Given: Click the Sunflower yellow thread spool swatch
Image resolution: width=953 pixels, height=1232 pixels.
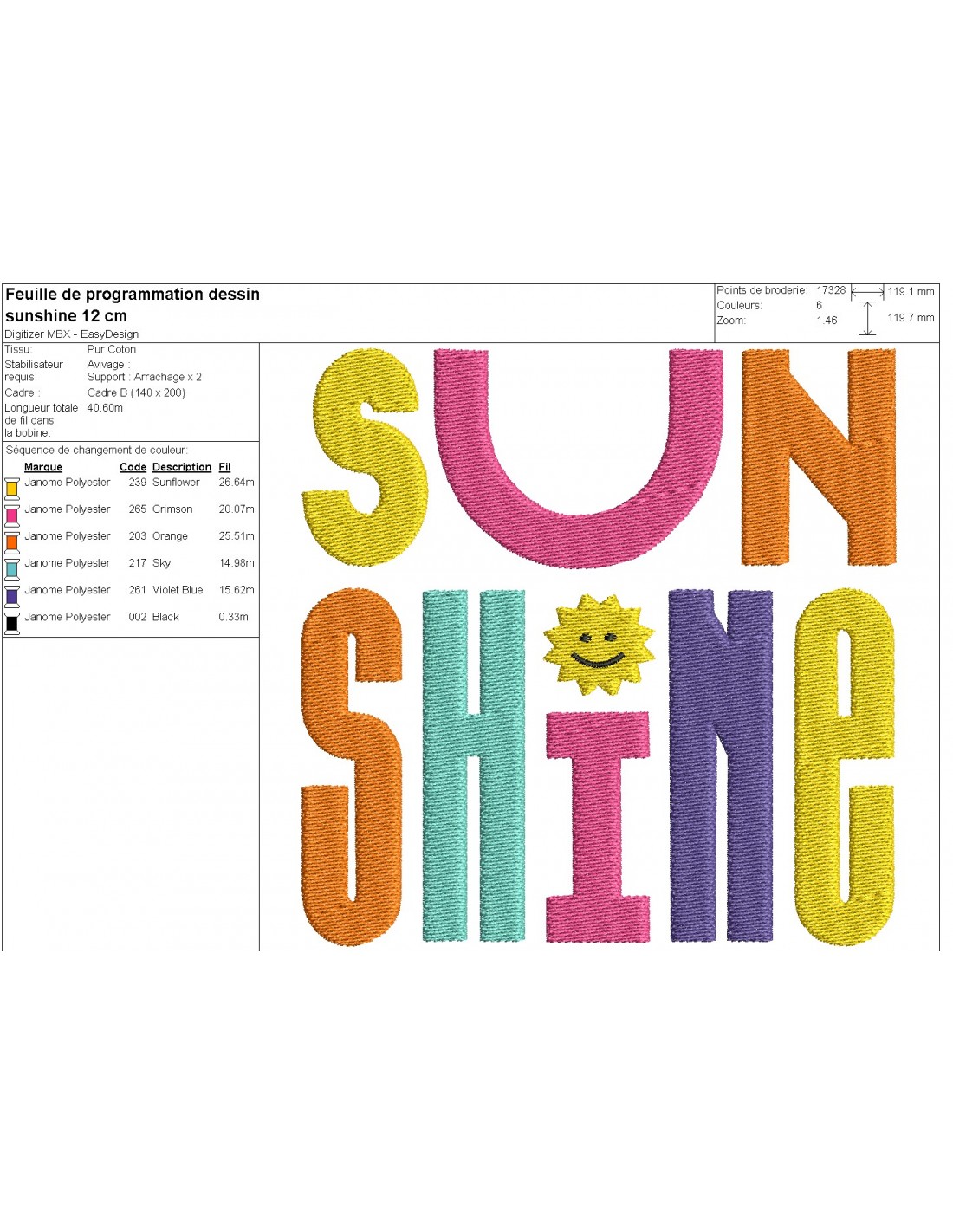Looking at the screenshot, I should (x=12, y=488).
